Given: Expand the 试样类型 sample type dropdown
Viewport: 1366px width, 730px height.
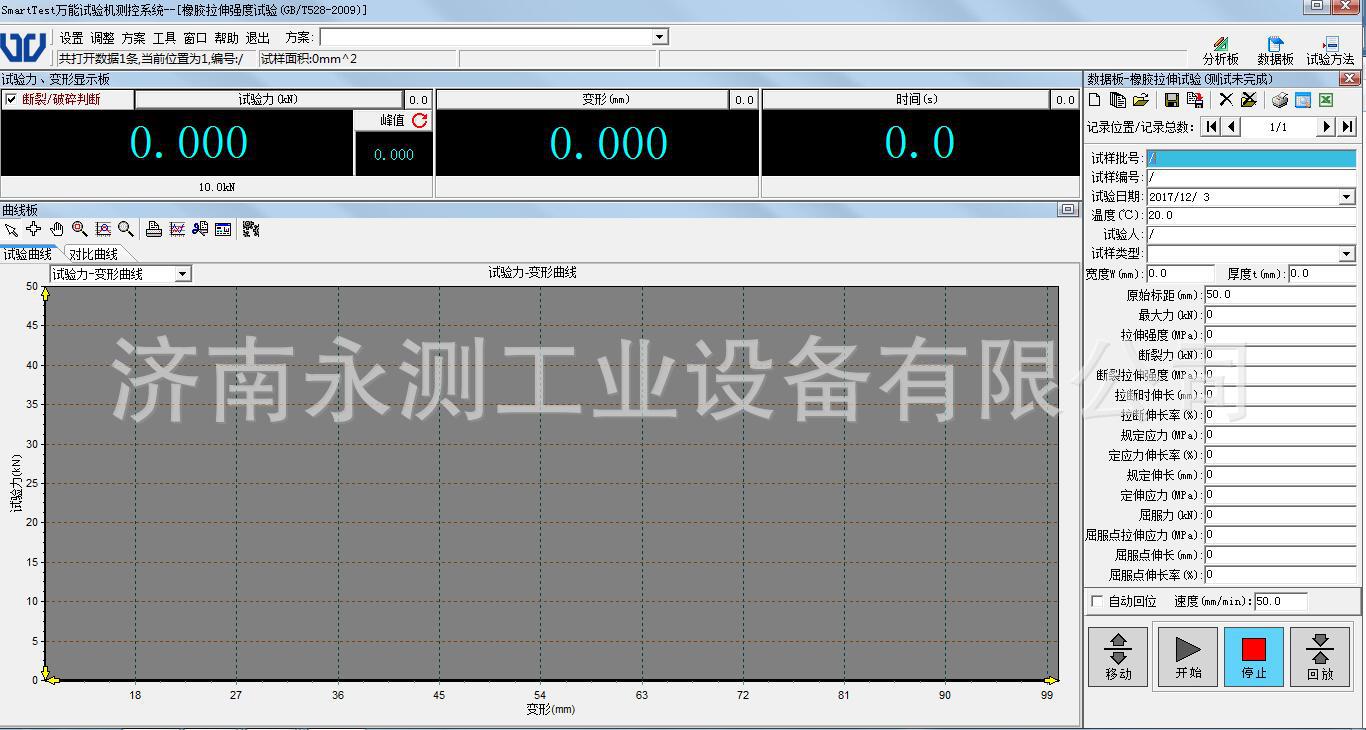Looking at the screenshot, I should tap(1347, 254).
